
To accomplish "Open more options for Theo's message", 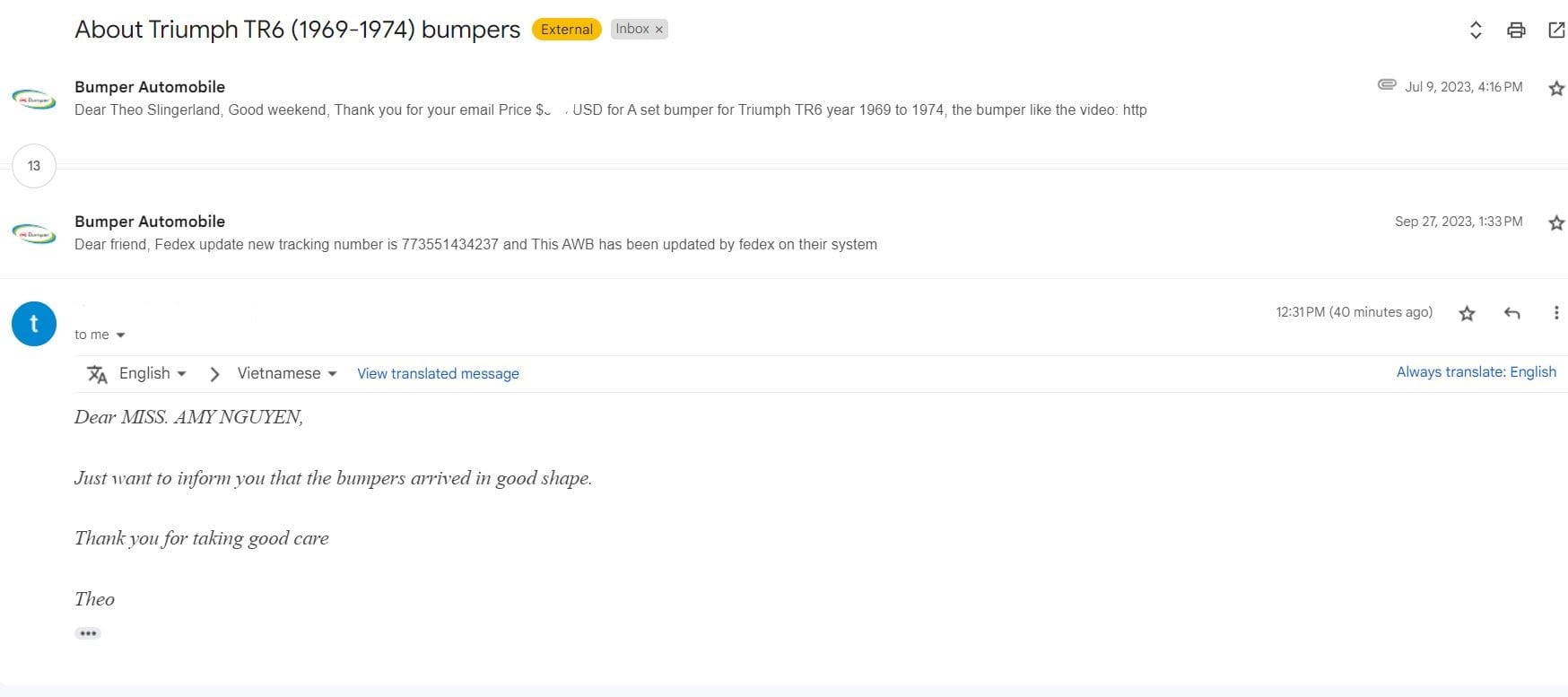I will coord(1556,313).
